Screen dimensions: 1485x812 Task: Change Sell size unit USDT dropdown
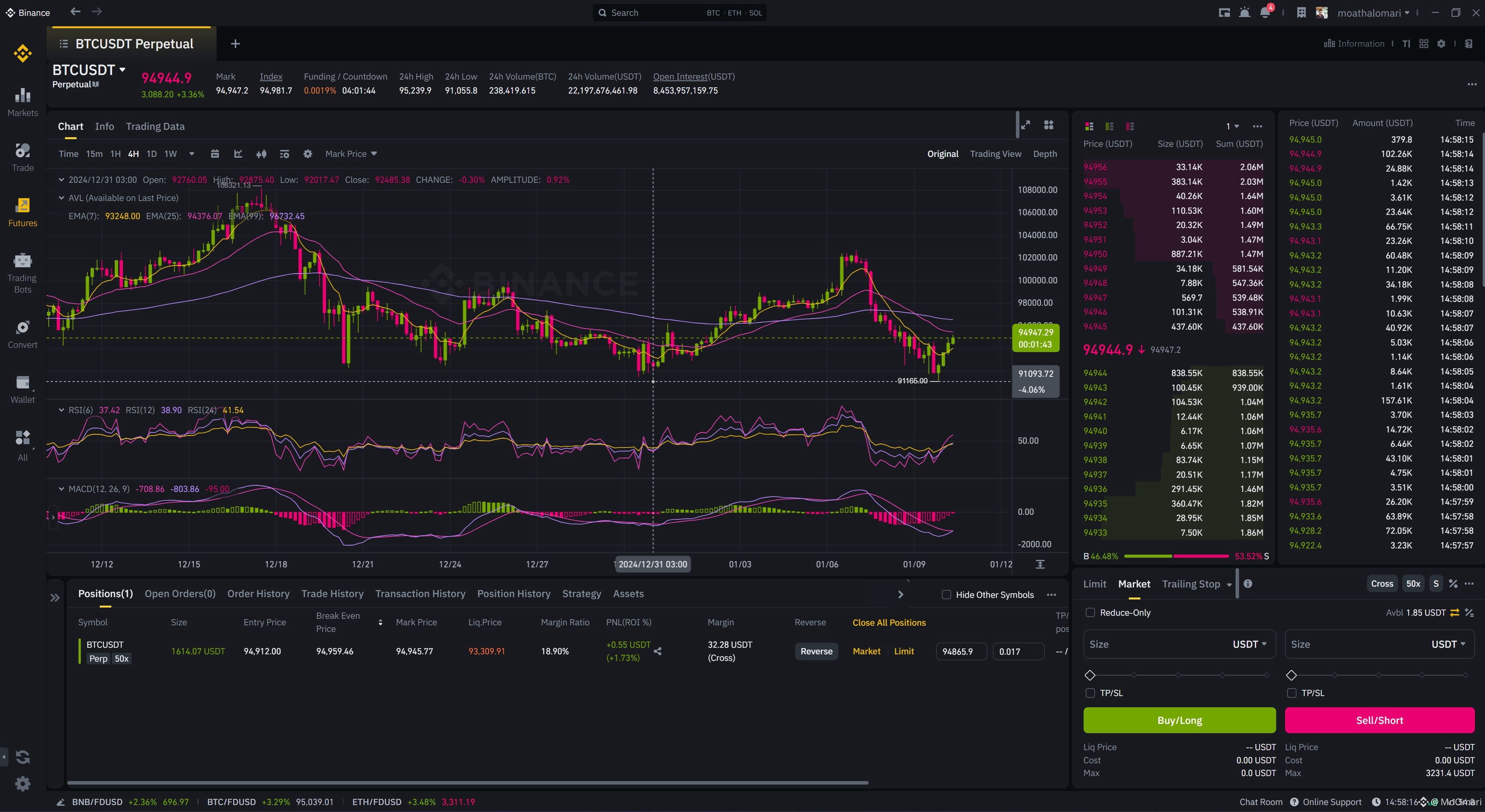pos(1449,644)
